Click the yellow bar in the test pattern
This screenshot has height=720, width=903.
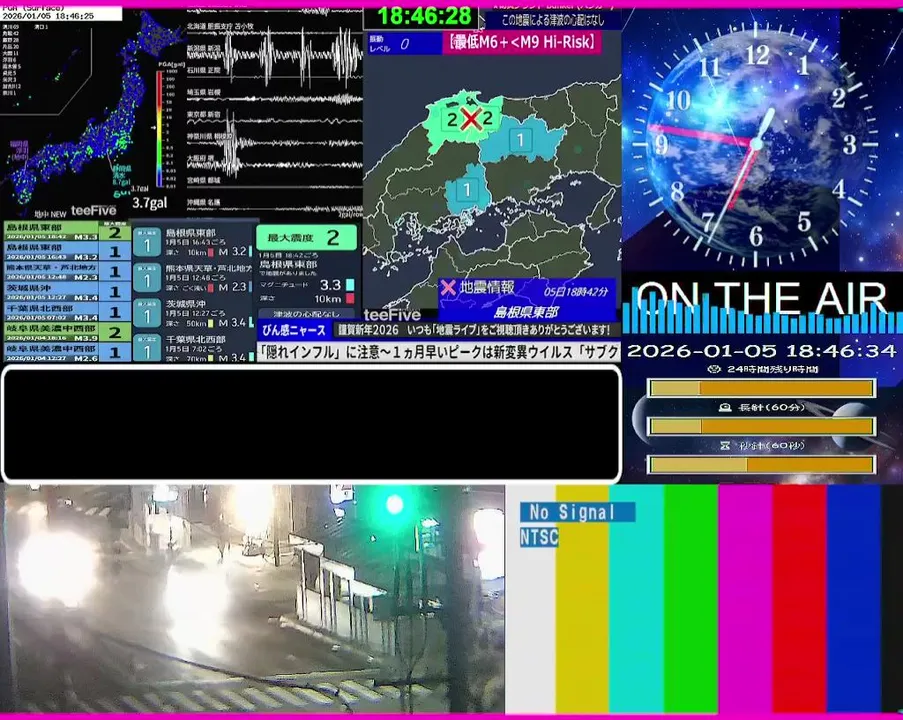click(582, 599)
